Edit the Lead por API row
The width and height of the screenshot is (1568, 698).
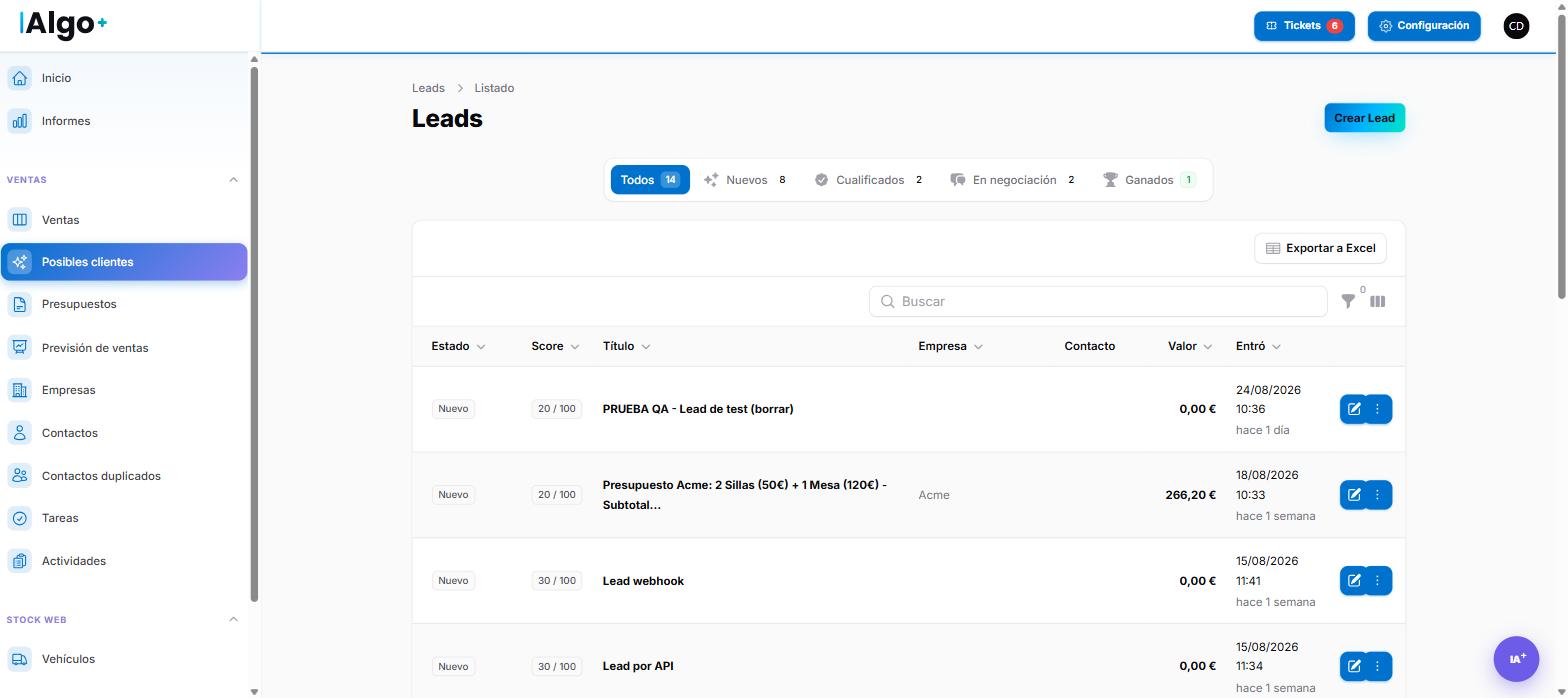[1353, 666]
